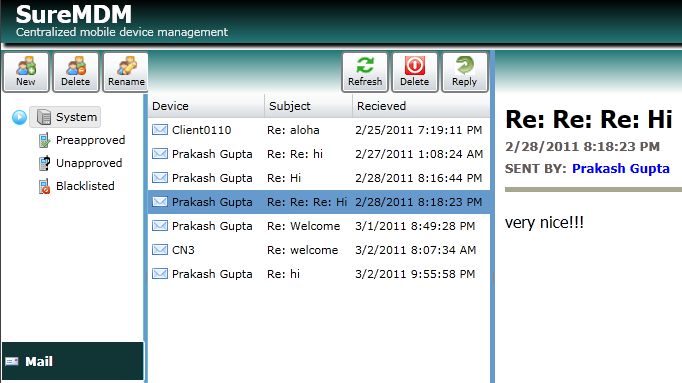This screenshot has width=682, height=383.
Task: Open the Unapproved devices group
Action: (x=89, y=163)
